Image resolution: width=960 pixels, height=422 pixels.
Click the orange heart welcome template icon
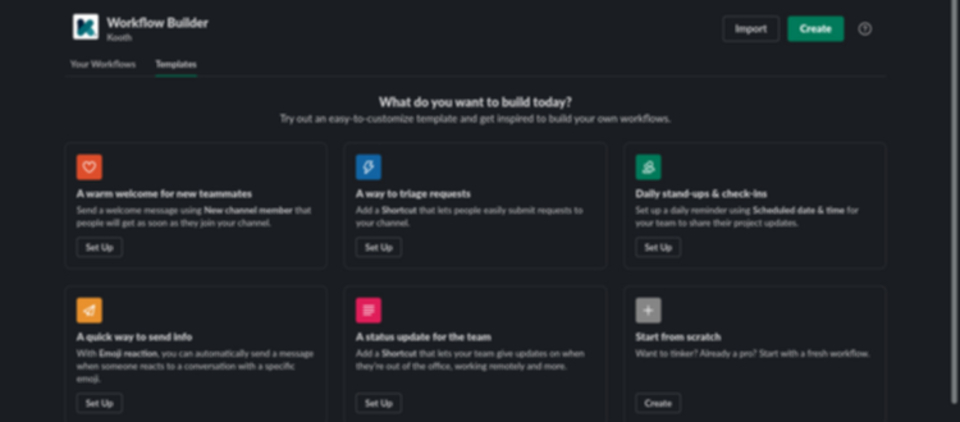89,167
